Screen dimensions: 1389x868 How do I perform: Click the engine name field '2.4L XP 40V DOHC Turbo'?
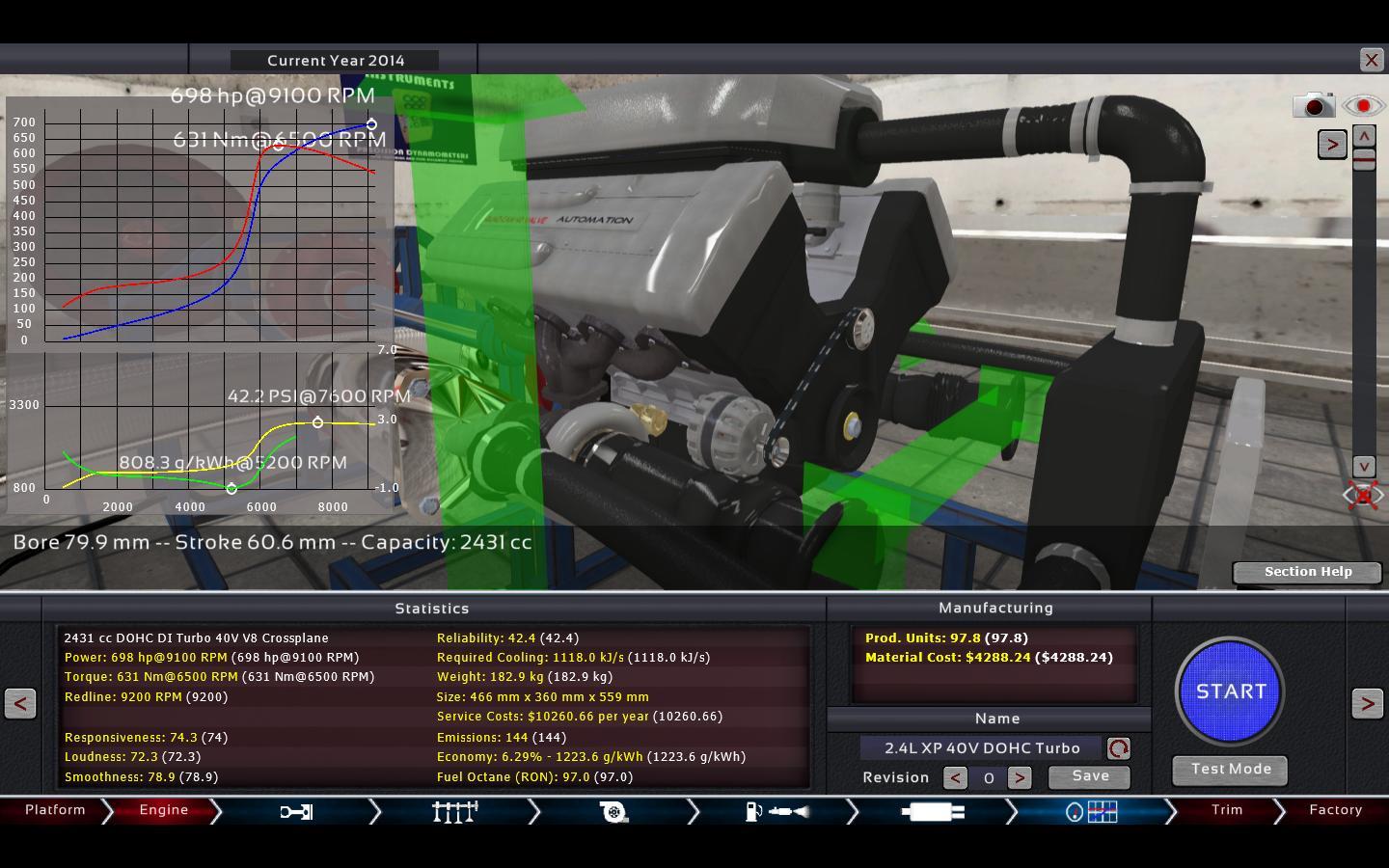click(981, 748)
